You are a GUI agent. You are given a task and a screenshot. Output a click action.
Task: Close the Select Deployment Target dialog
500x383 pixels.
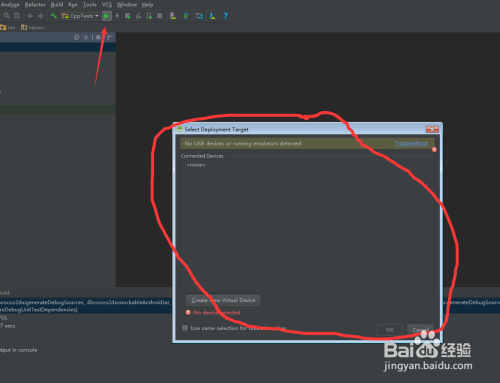(432, 129)
